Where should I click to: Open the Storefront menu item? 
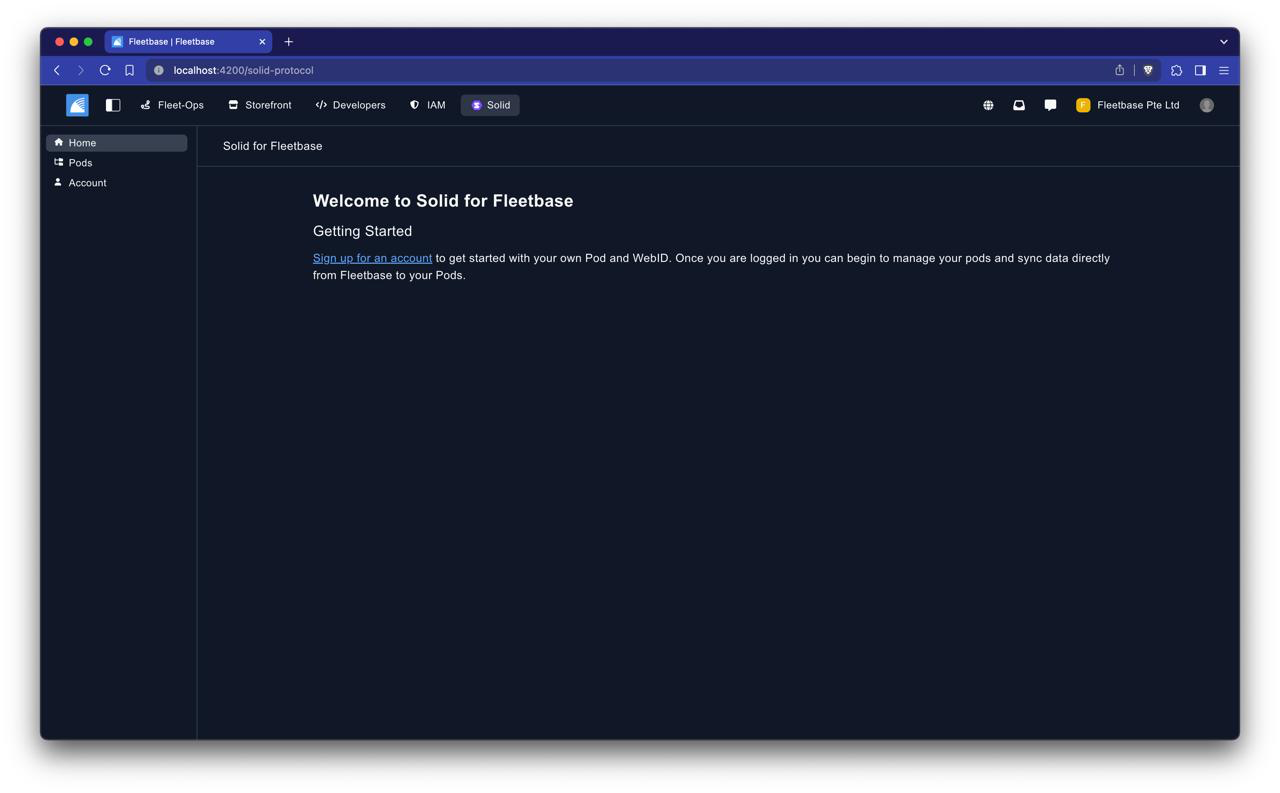(260, 105)
